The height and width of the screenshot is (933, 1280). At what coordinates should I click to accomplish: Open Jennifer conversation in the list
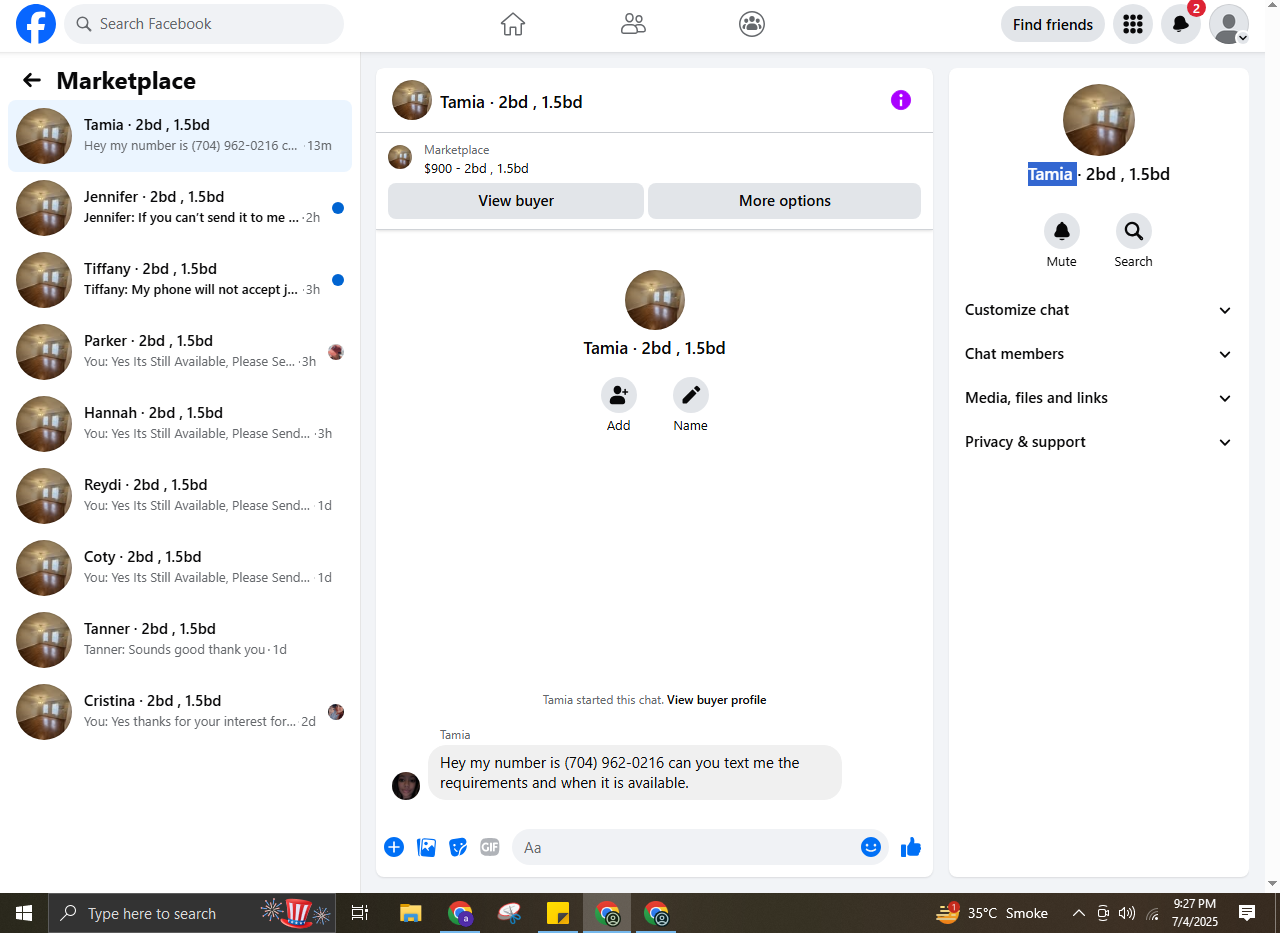click(180, 208)
